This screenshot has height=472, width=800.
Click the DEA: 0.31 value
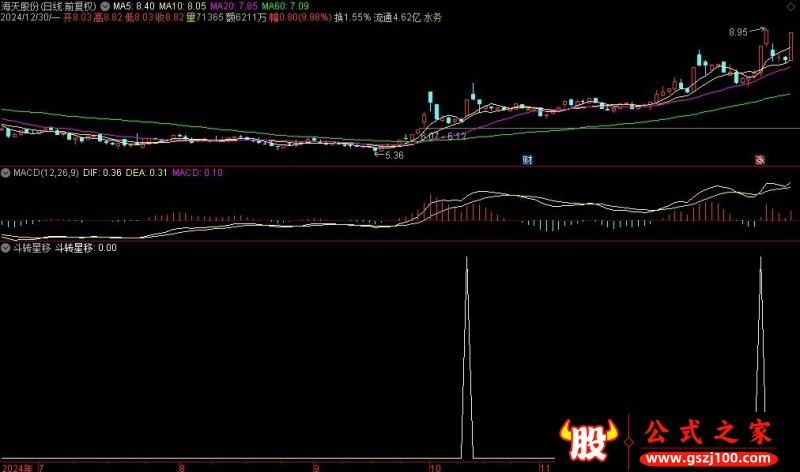[x=146, y=173]
